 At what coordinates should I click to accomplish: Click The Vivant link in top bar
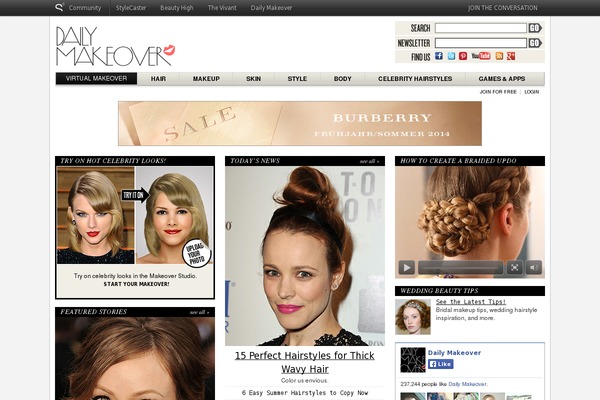pos(222,8)
